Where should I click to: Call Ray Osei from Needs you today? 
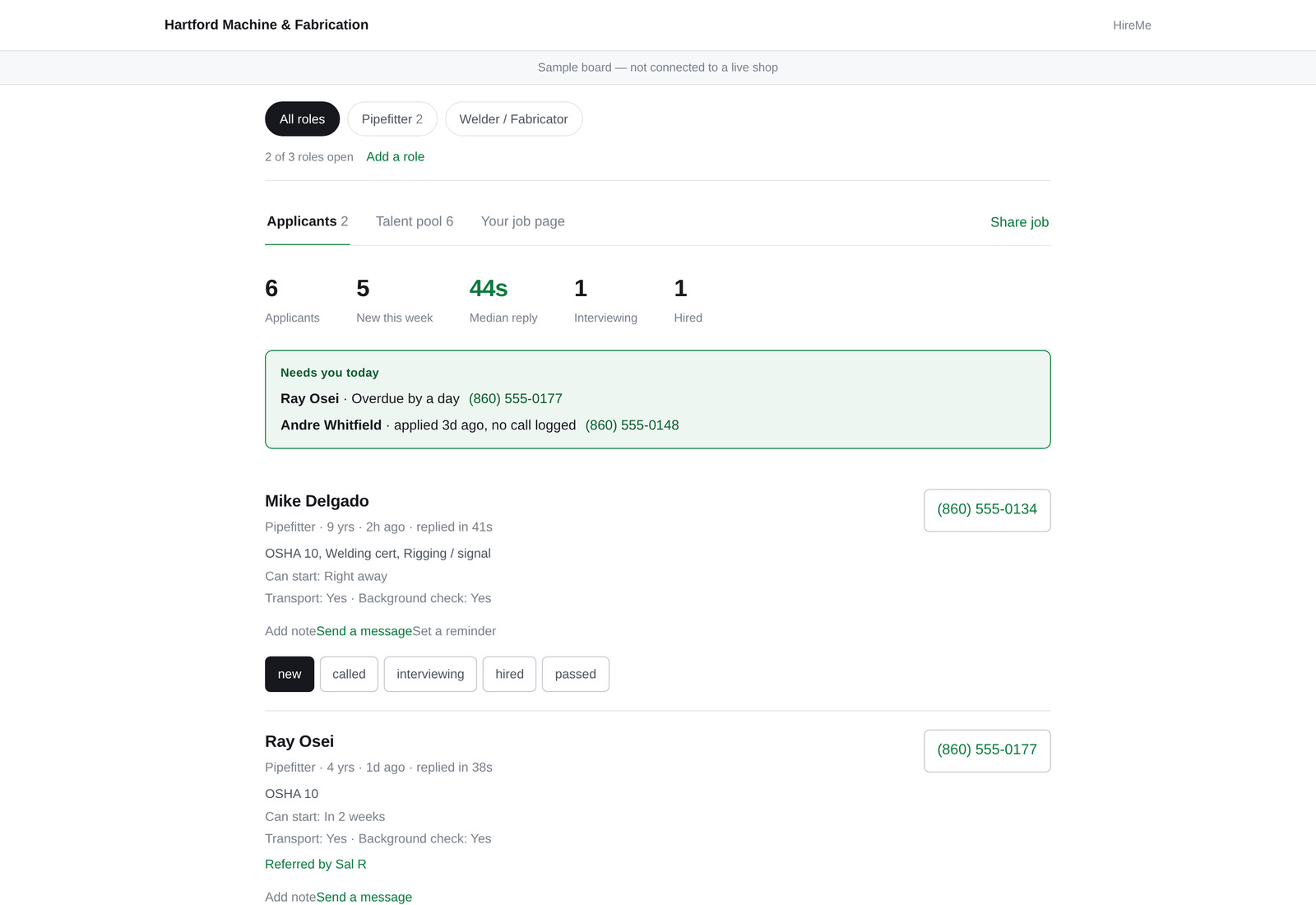tap(516, 398)
